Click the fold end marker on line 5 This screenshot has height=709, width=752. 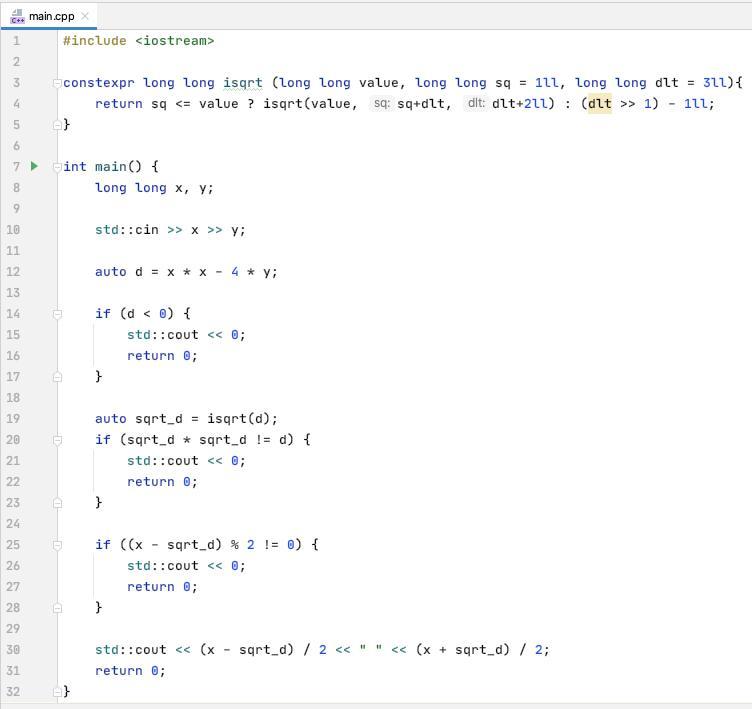[x=57, y=125]
